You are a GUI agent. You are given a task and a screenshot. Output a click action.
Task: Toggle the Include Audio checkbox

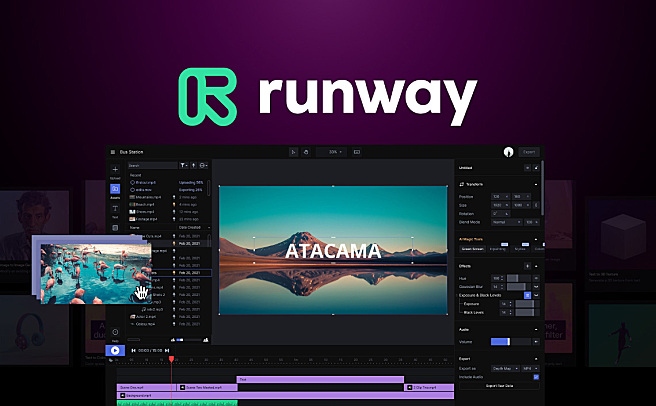tap(536, 377)
